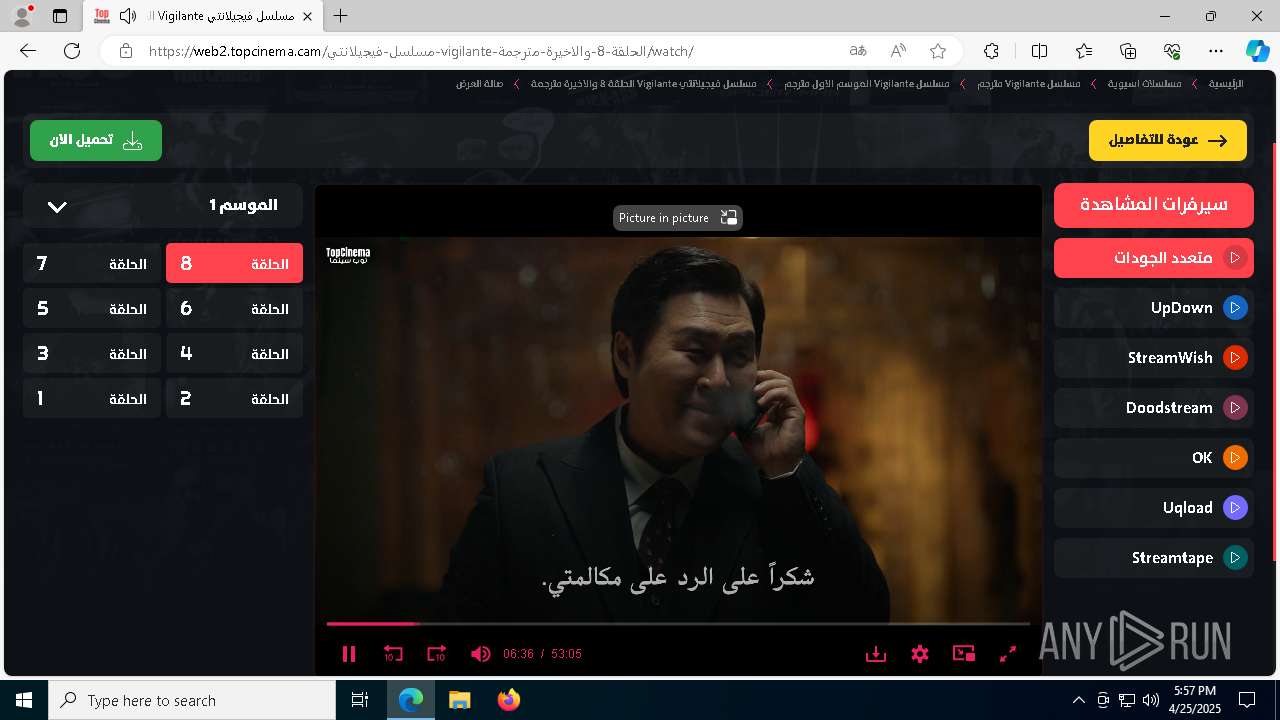Open browser extensions icon
The image size is (1280, 720).
(x=991, y=51)
